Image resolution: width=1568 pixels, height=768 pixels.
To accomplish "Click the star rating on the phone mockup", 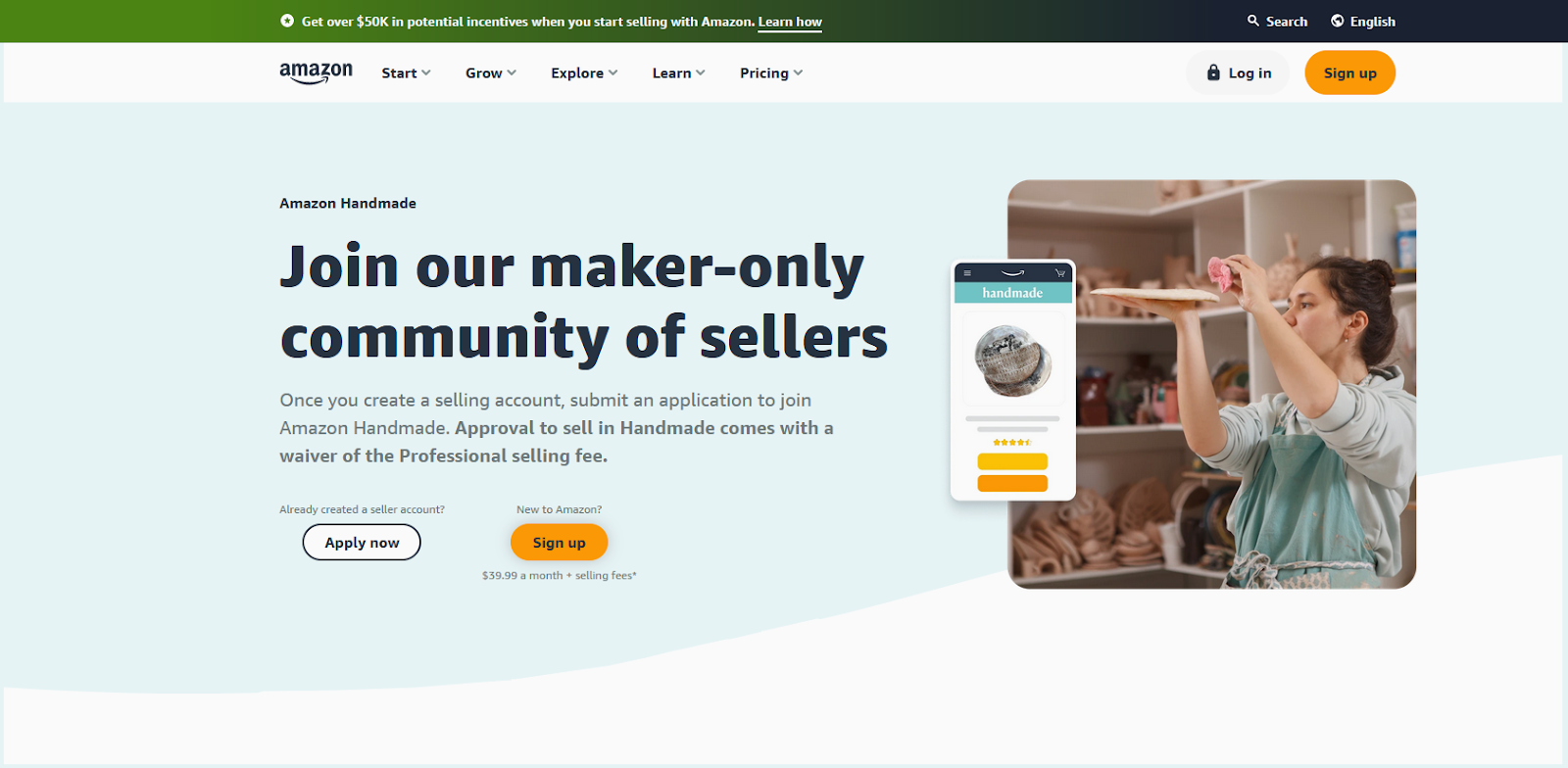I will pyautogui.click(x=1012, y=443).
